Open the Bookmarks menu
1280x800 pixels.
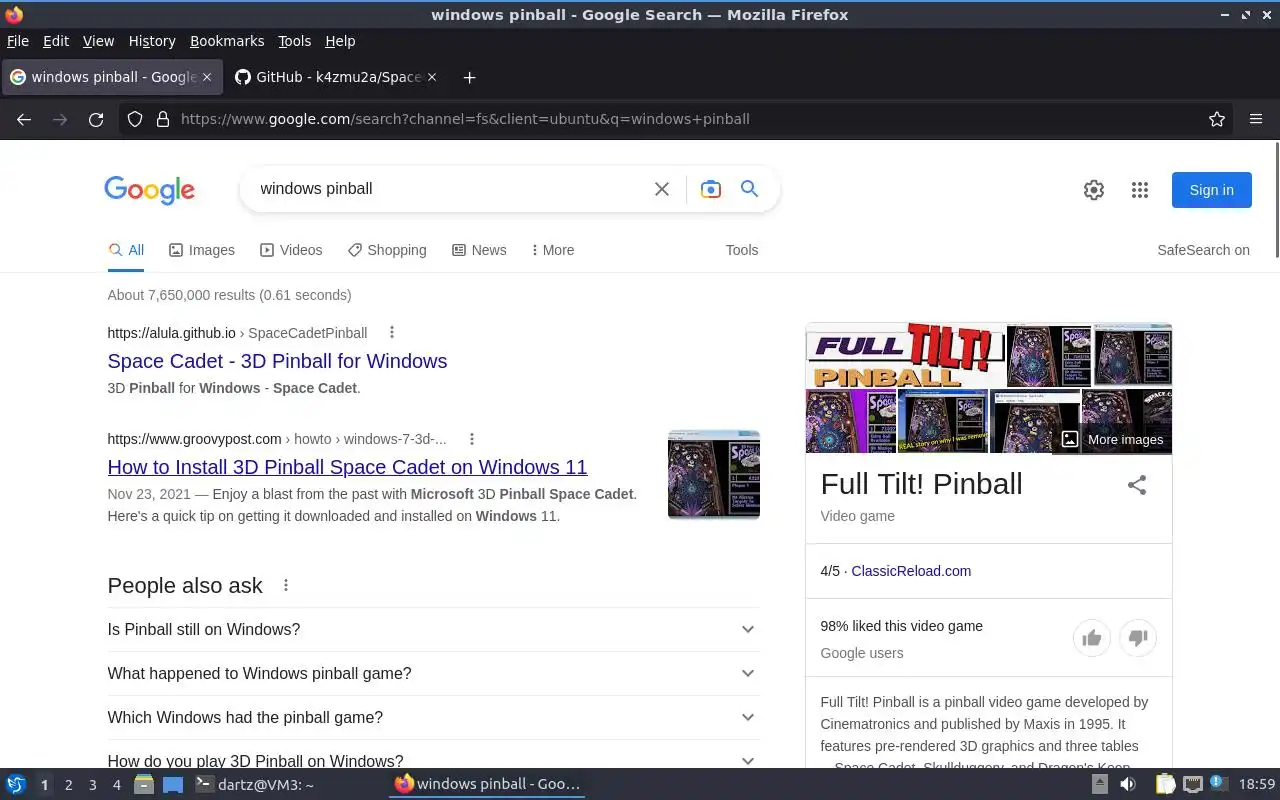pyautogui.click(x=227, y=41)
